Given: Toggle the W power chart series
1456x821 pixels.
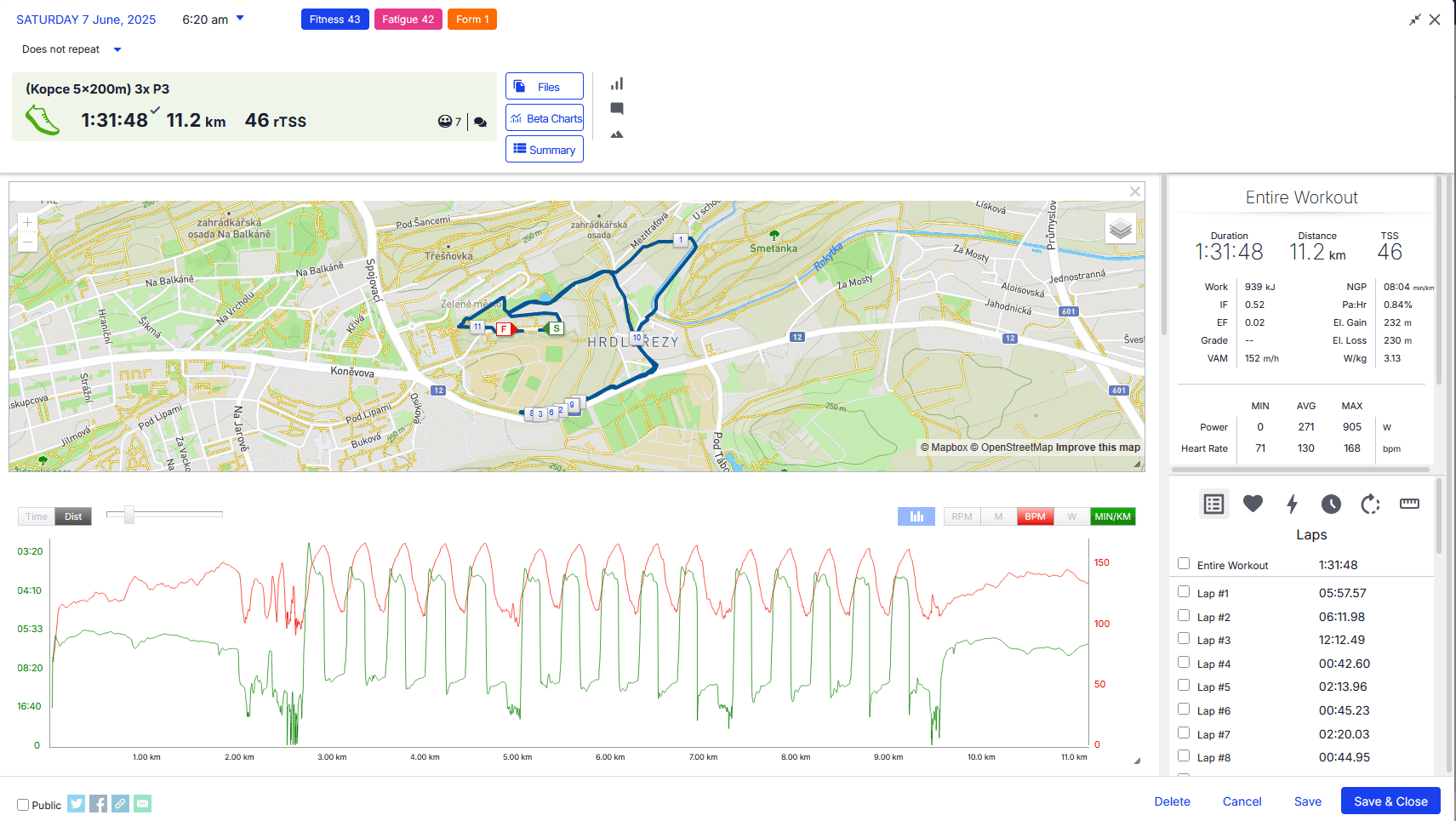Looking at the screenshot, I should 1071,516.
